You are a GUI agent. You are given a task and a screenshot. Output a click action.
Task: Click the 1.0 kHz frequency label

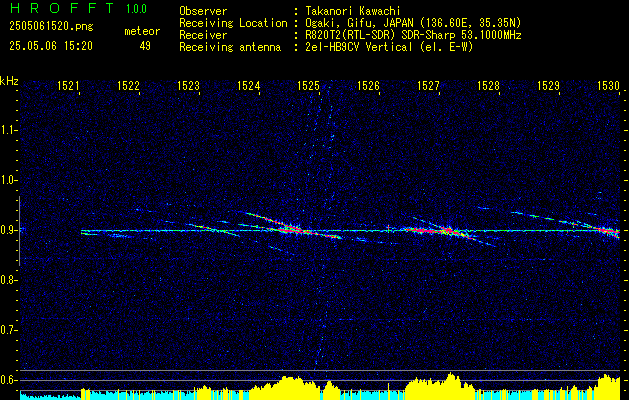[x=9, y=180]
